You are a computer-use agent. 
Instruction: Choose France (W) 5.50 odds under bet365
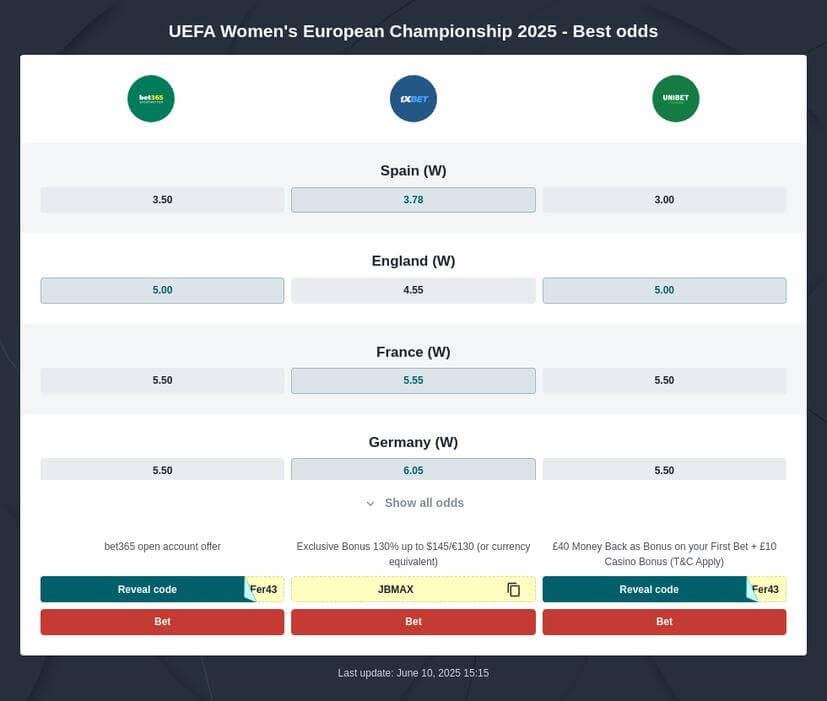coord(162,380)
